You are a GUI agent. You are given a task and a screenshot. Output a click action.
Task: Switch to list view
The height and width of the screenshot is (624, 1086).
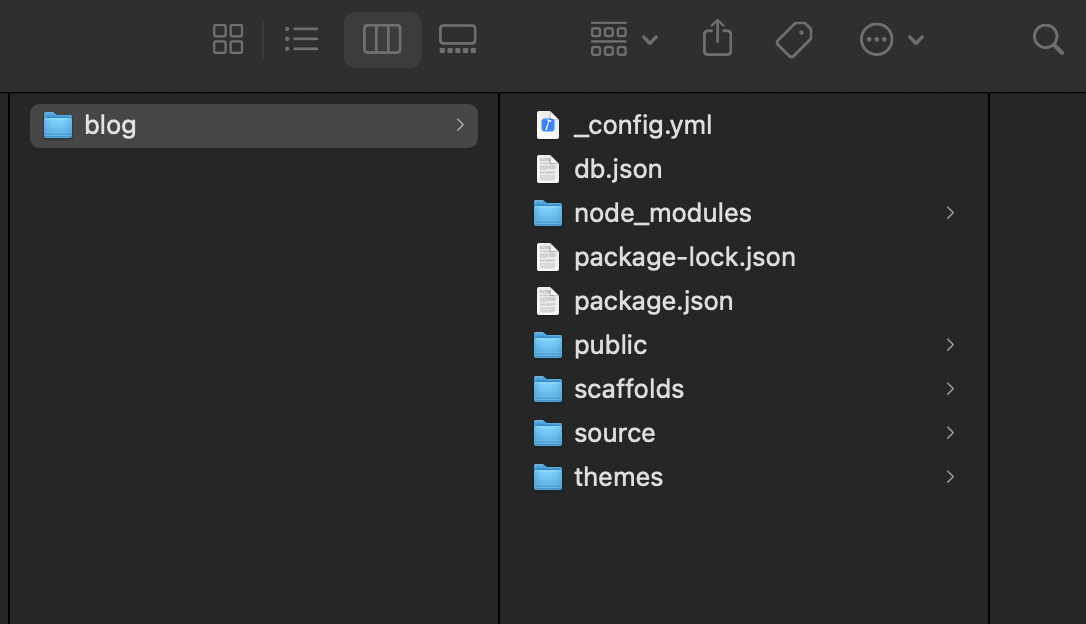[301, 40]
